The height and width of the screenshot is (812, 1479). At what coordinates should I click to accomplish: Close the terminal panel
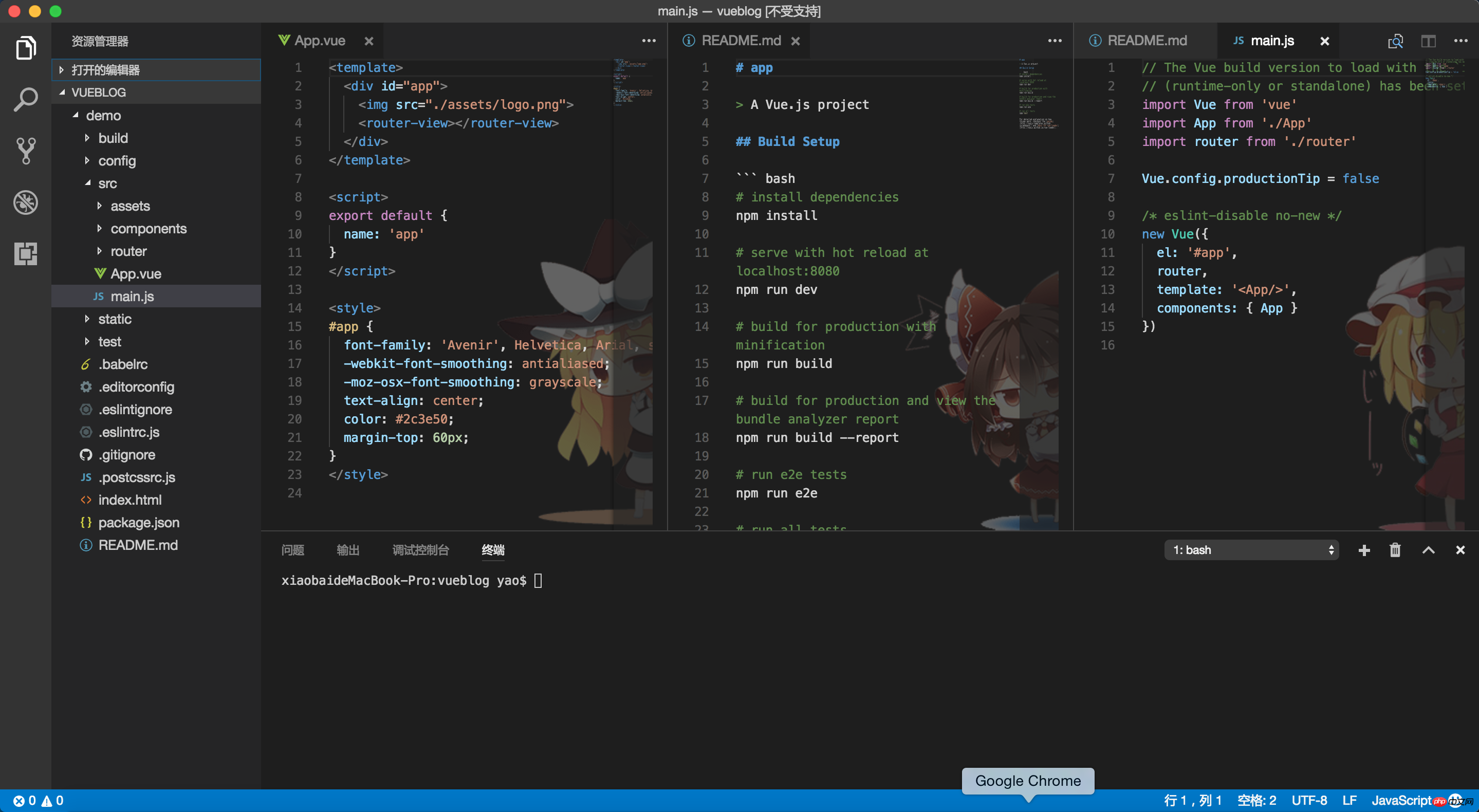pyautogui.click(x=1460, y=550)
